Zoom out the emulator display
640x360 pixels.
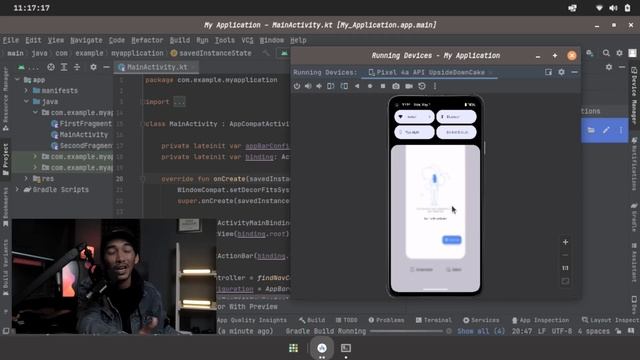[565, 255]
